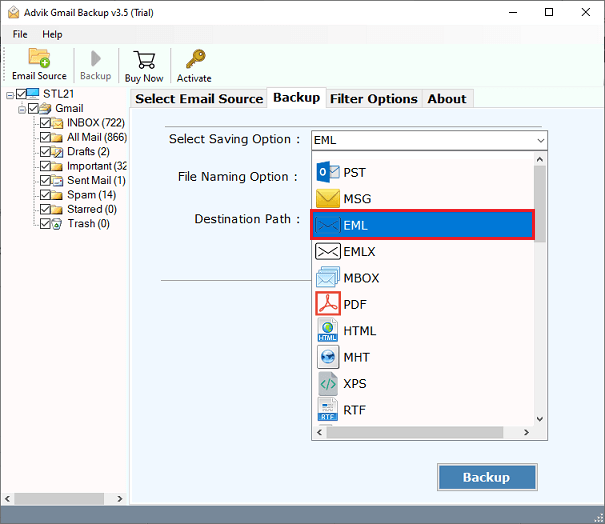605x524 pixels.
Task: Click the Sent Mail folder icon
Action: (x=57, y=181)
